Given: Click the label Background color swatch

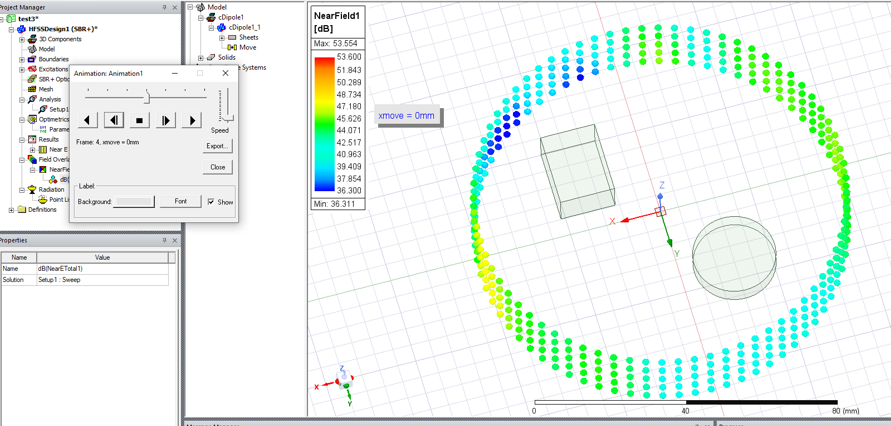Looking at the screenshot, I should tap(135, 201).
